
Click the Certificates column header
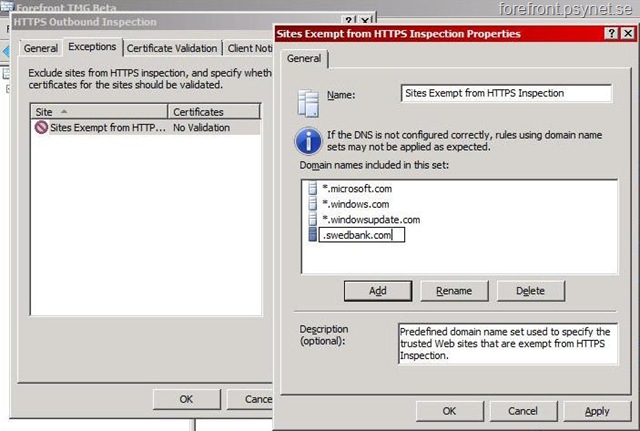pyautogui.click(x=214, y=111)
